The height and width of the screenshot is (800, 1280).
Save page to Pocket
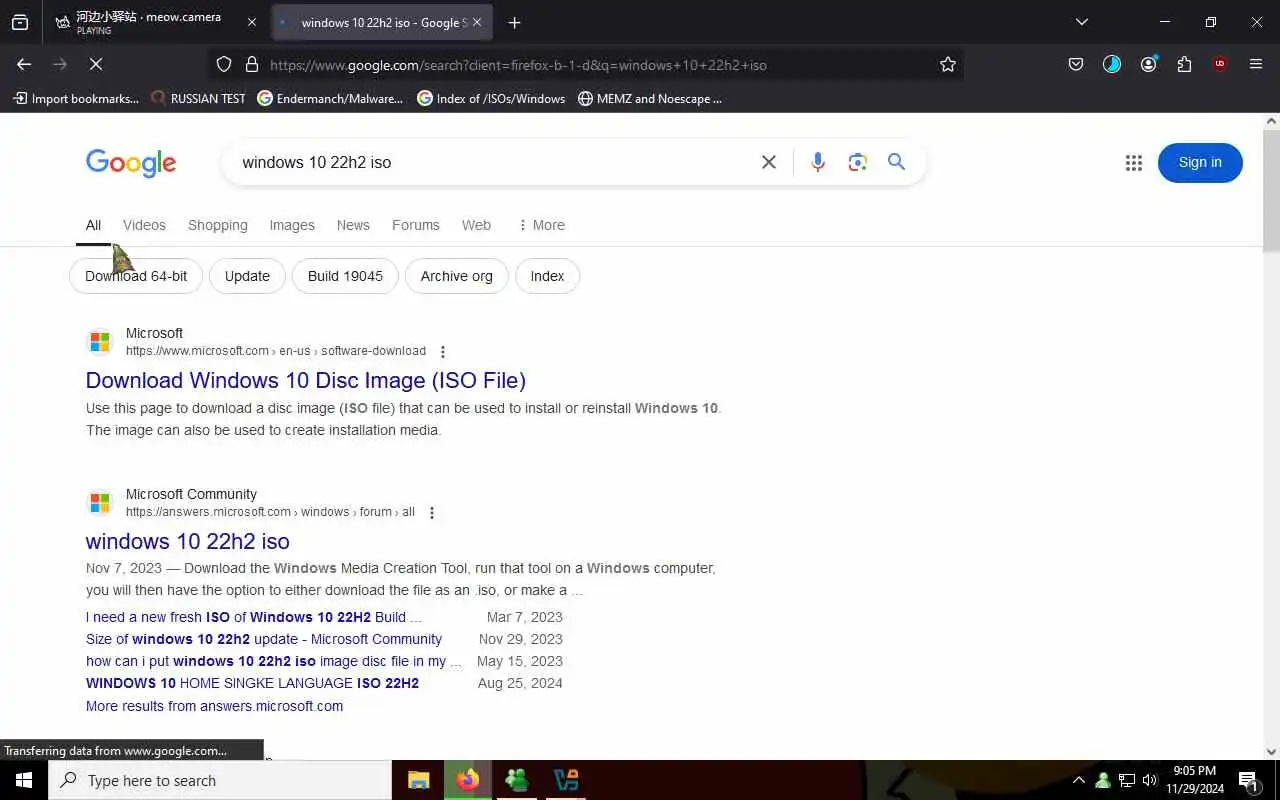click(x=1076, y=64)
